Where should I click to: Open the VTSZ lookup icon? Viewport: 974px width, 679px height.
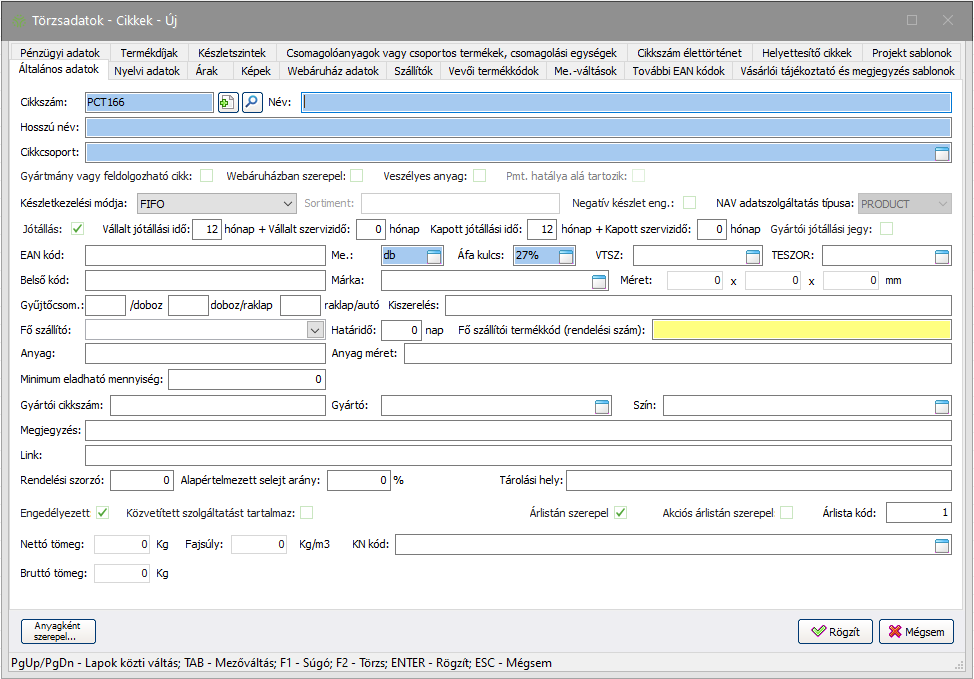click(x=753, y=256)
